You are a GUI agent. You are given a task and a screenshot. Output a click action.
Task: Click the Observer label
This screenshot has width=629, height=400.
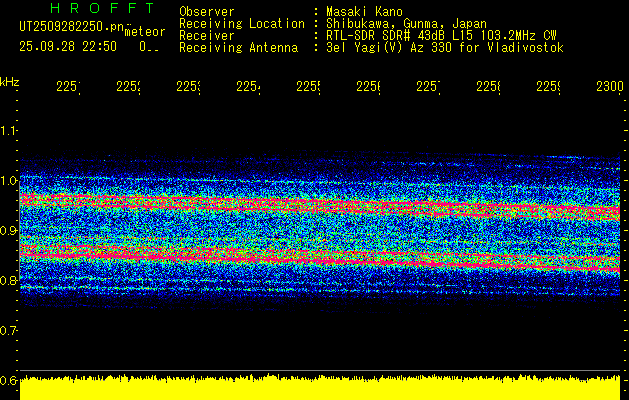207,11
